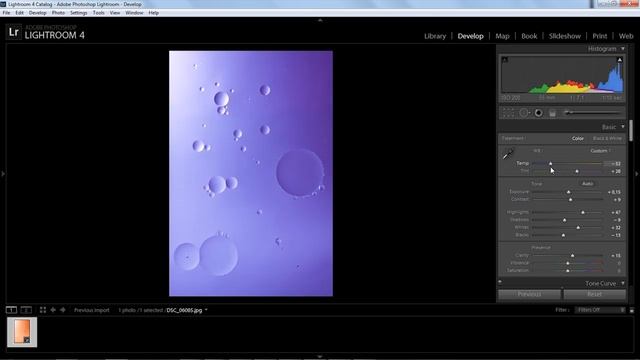Viewport: 640px width, 360px height.
Task: Toggle the filter lock switch icon
Action: tap(632, 311)
